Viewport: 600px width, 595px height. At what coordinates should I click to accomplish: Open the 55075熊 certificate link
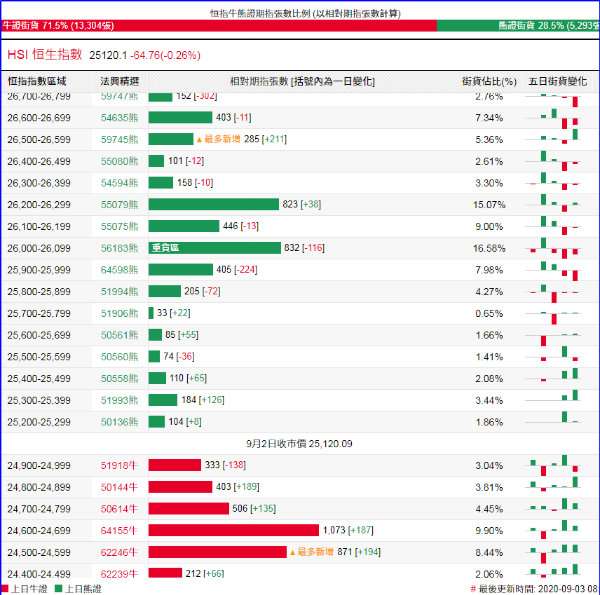[x=119, y=227]
